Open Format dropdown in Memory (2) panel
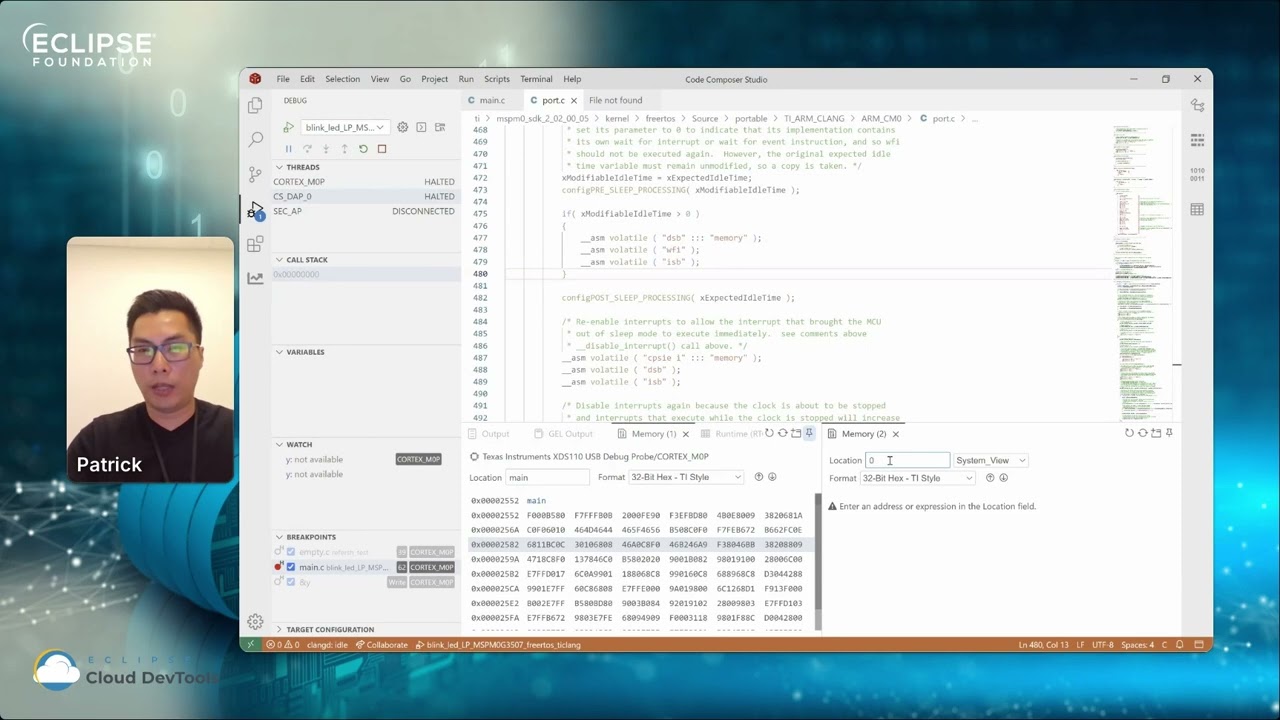The width and height of the screenshot is (1280, 720). (917, 478)
